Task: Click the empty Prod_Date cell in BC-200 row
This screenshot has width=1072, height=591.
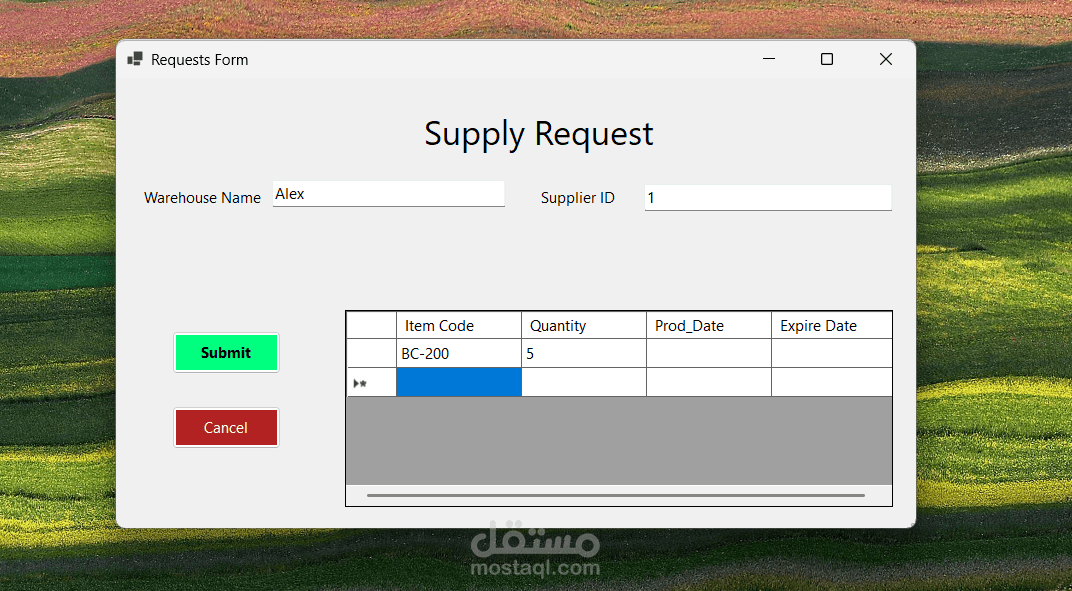Action: pos(709,354)
